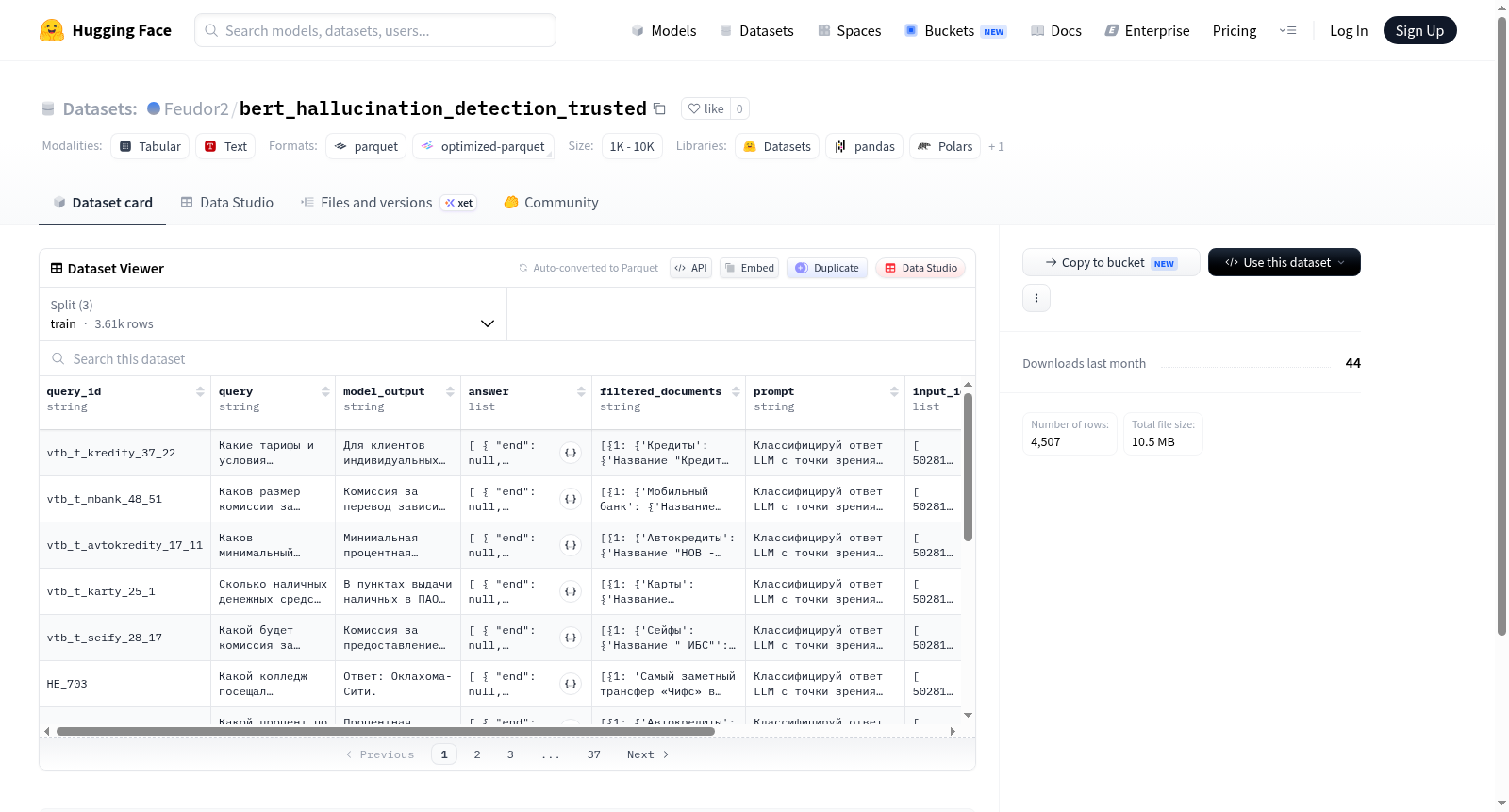Sort by the prompt column arrows
This screenshot has width=1509, height=812.
pyautogui.click(x=894, y=391)
